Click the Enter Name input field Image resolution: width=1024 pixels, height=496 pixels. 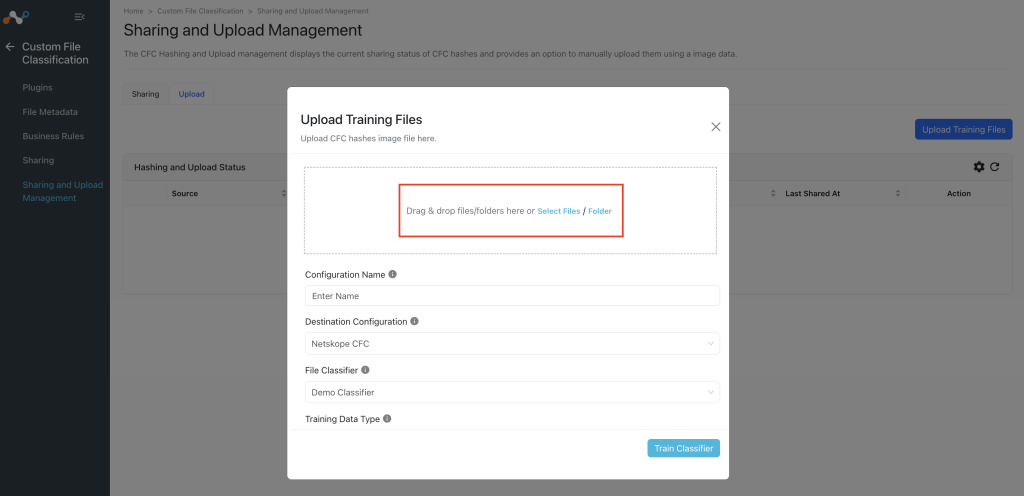tap(512, 296)
